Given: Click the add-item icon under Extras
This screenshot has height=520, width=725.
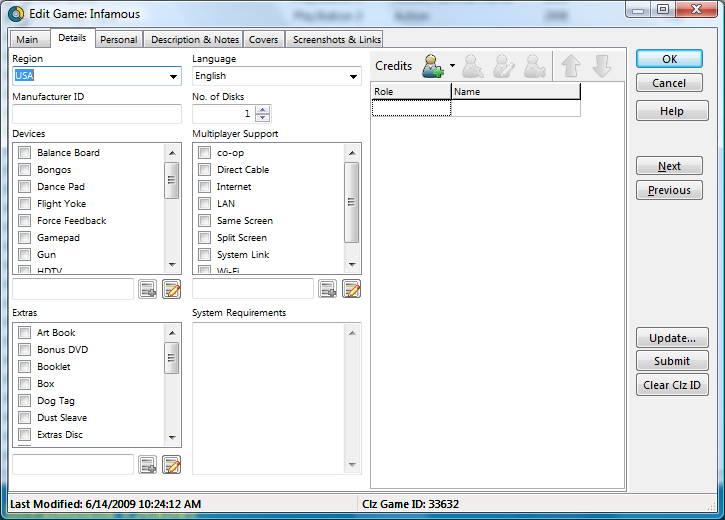Looking at the screenshot, I should tap(148, 465).
